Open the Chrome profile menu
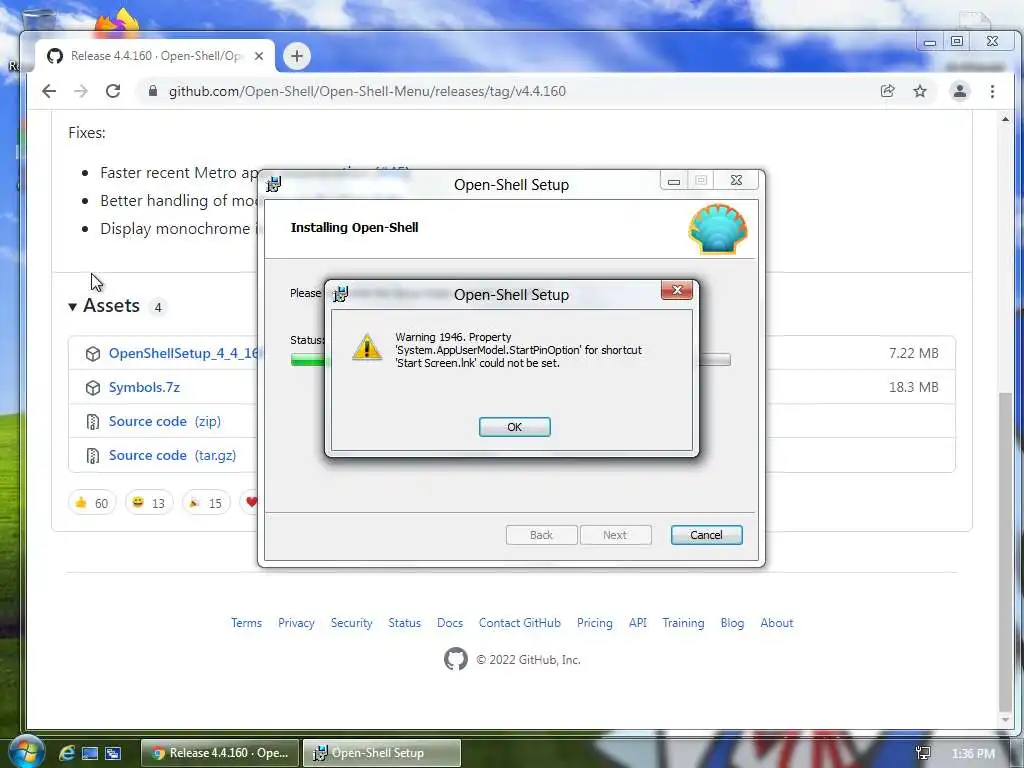Image resolution: width=1024 pixels, height=768 pixels. point(959,91)
